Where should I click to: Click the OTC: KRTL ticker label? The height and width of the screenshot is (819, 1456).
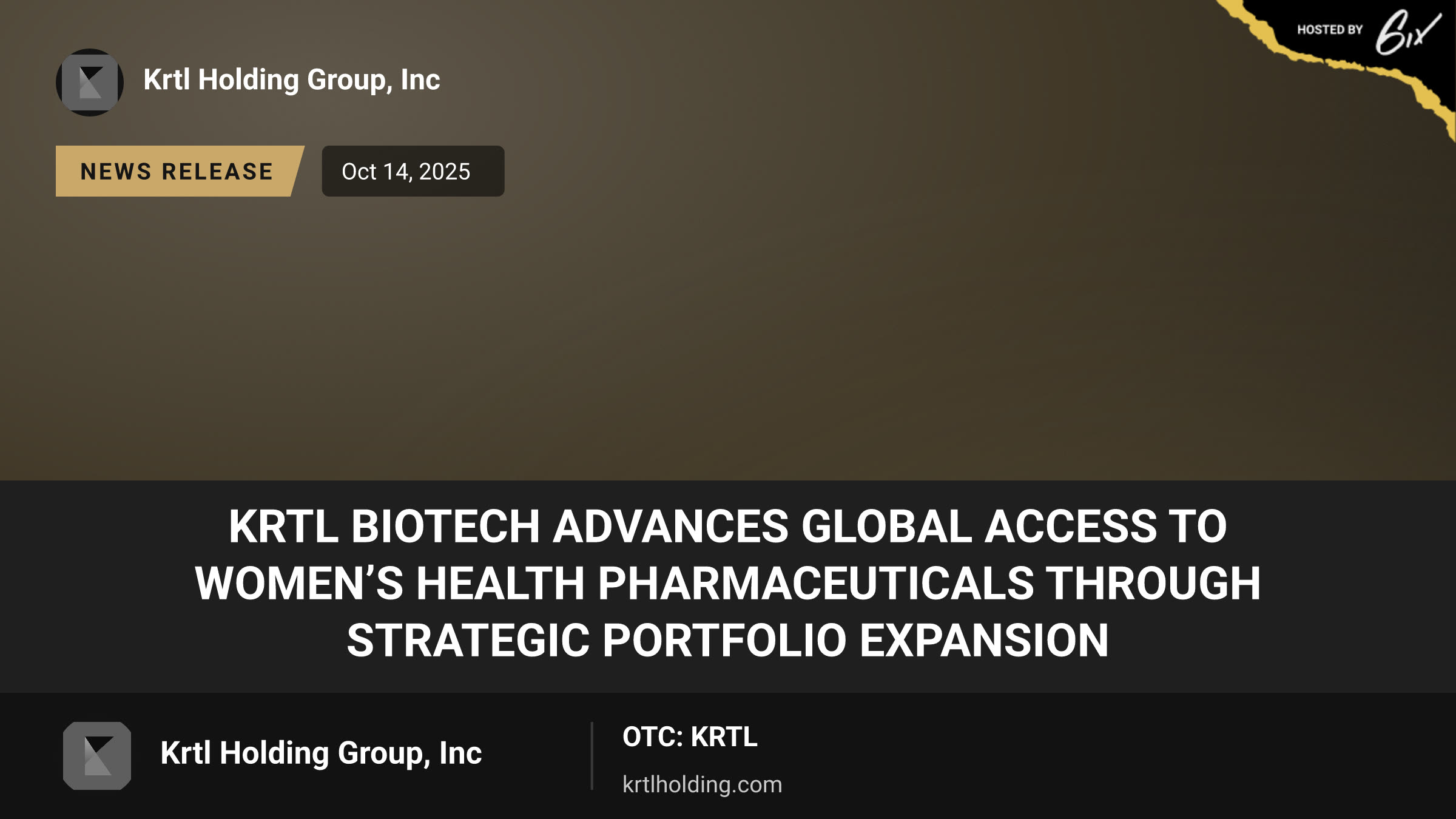tap(690, 737)
